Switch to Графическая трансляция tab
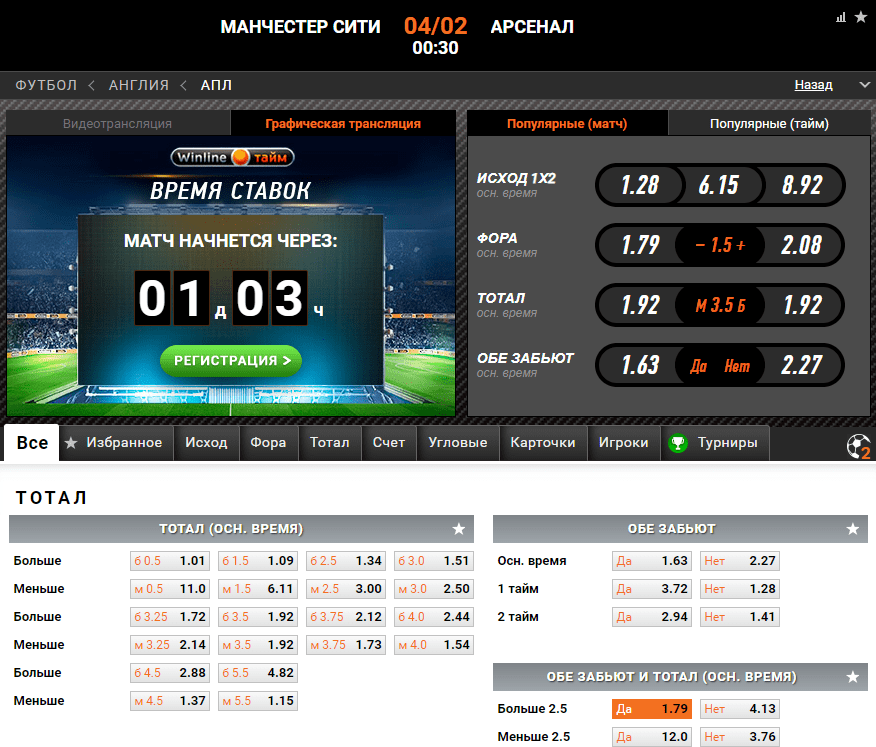876x747 pixels. coord(343,123)
